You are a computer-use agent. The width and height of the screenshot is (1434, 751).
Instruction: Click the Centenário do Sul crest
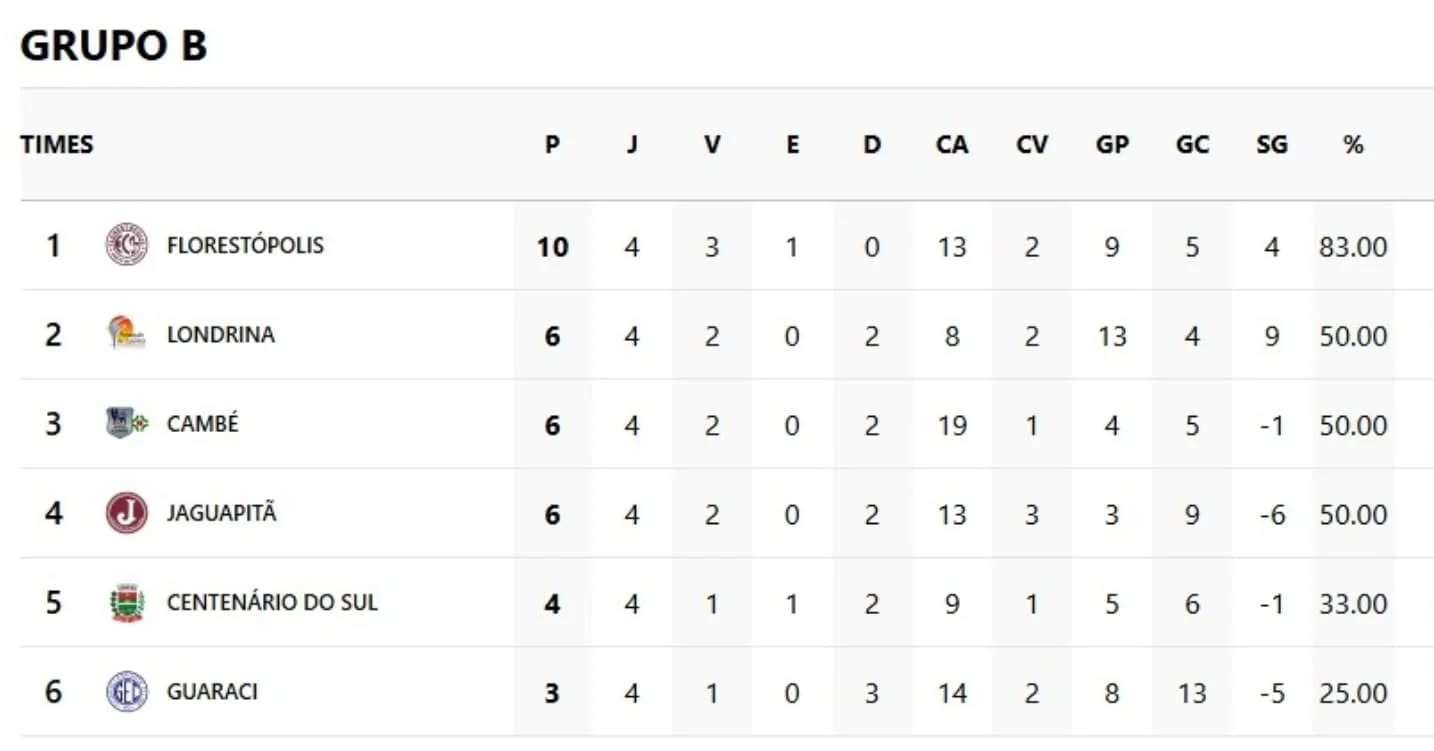(x=127, y=603)
